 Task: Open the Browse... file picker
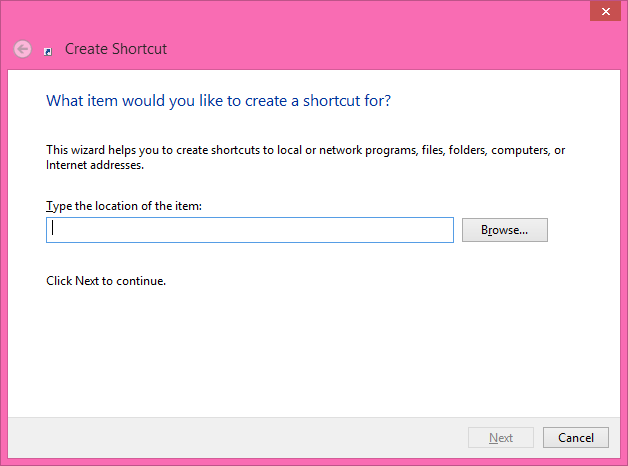coord(504,230)
